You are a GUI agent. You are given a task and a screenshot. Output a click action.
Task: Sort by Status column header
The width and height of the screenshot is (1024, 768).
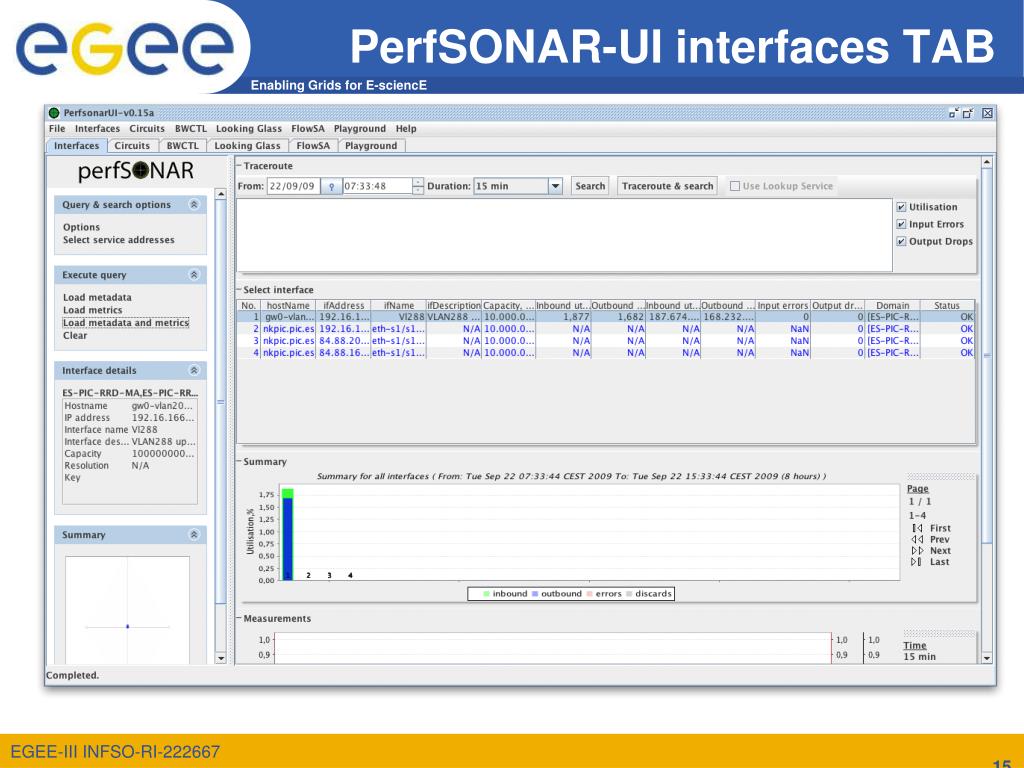[x=947, y=305]
